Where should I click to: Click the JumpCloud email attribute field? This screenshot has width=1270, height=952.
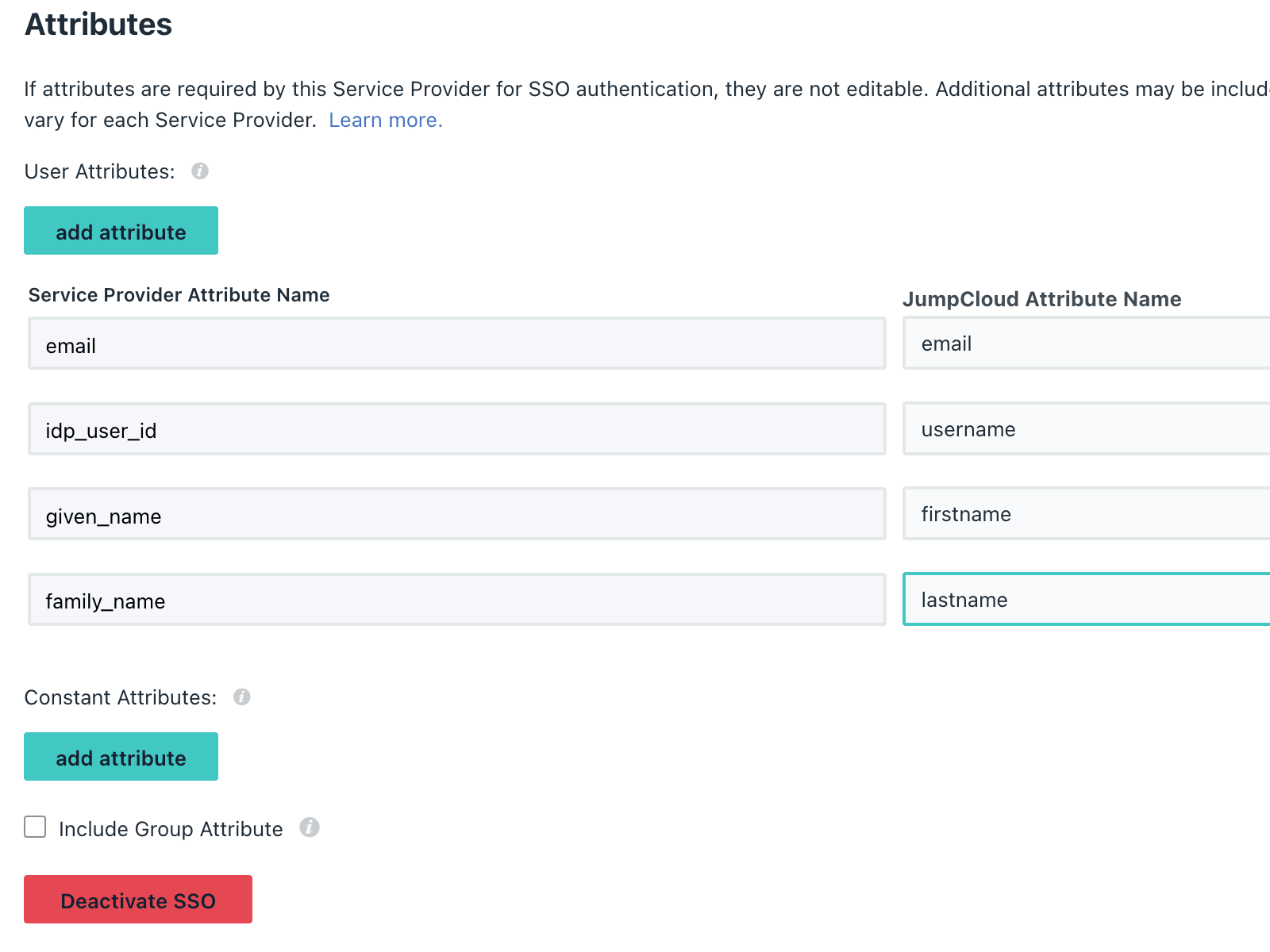1086,344
